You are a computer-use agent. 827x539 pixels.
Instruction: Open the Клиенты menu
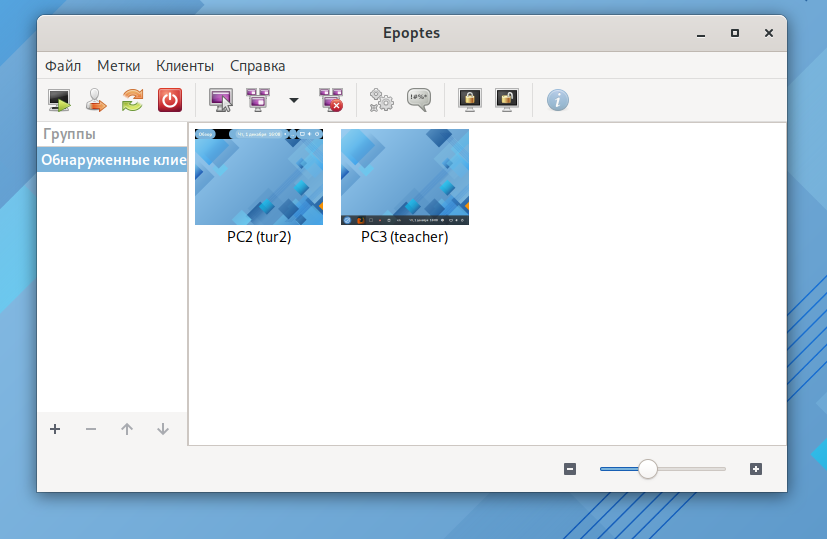point(185,66)
